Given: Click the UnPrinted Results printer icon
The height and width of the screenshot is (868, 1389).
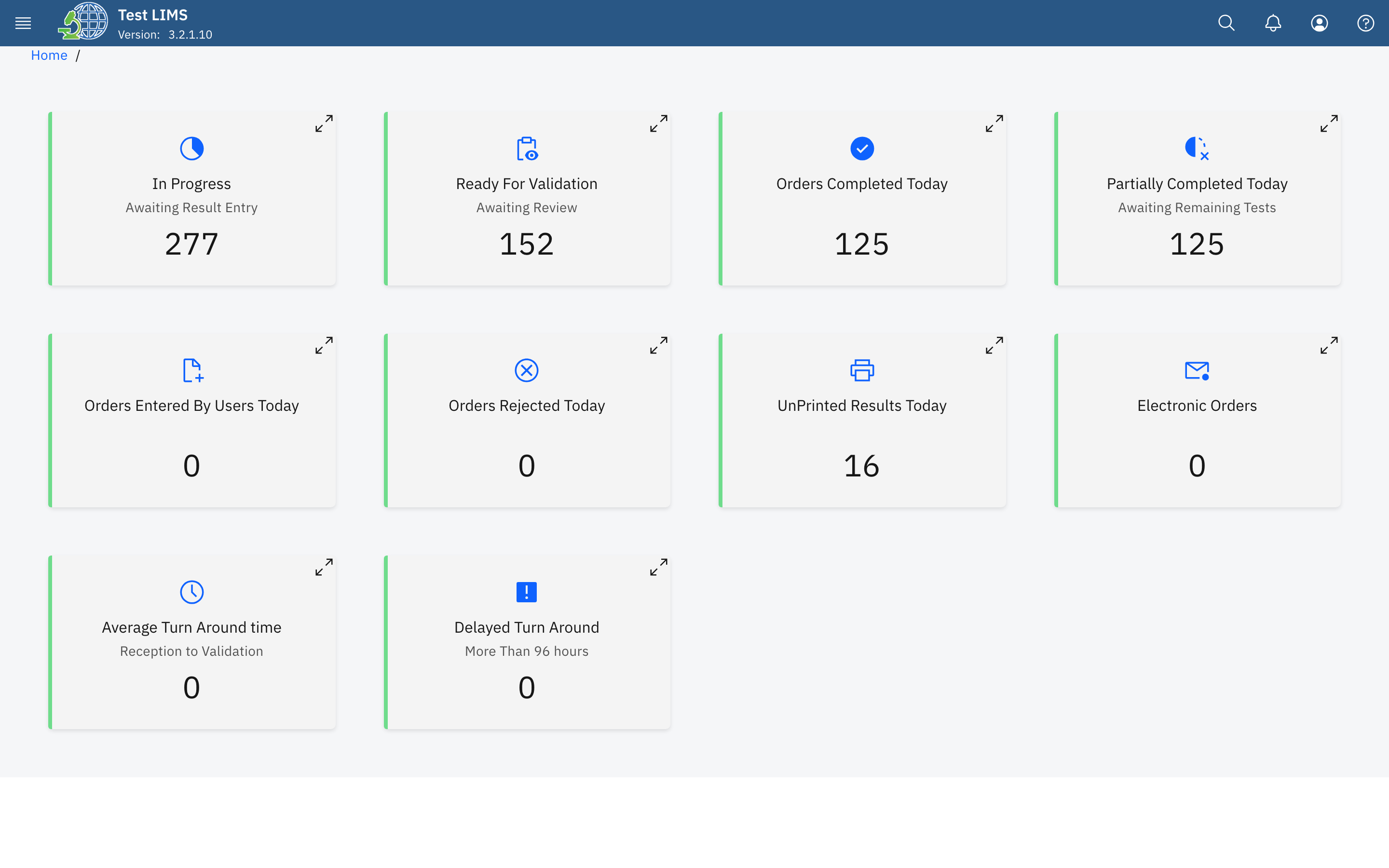Looking at the screenshot, I should (862, 370).
